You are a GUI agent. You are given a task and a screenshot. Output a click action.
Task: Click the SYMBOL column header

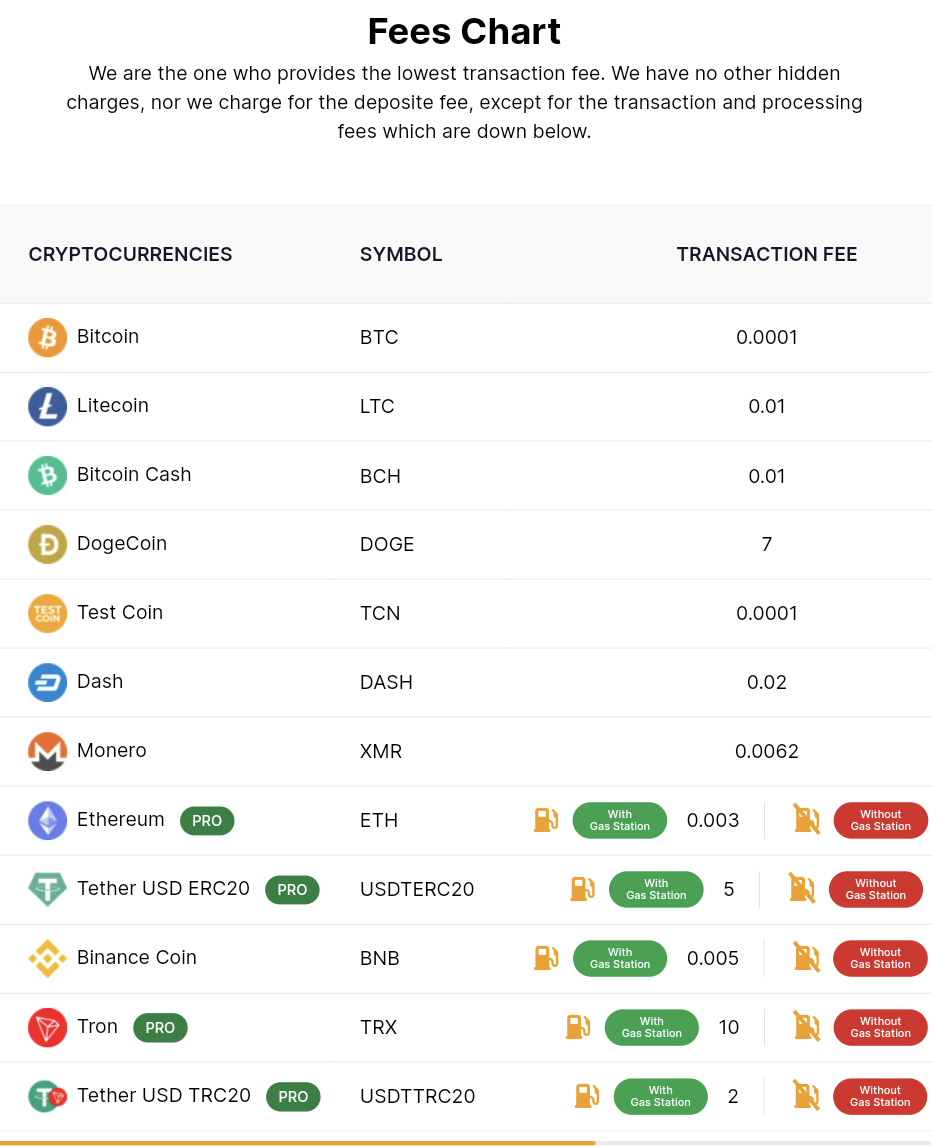(x=400, y=255)
